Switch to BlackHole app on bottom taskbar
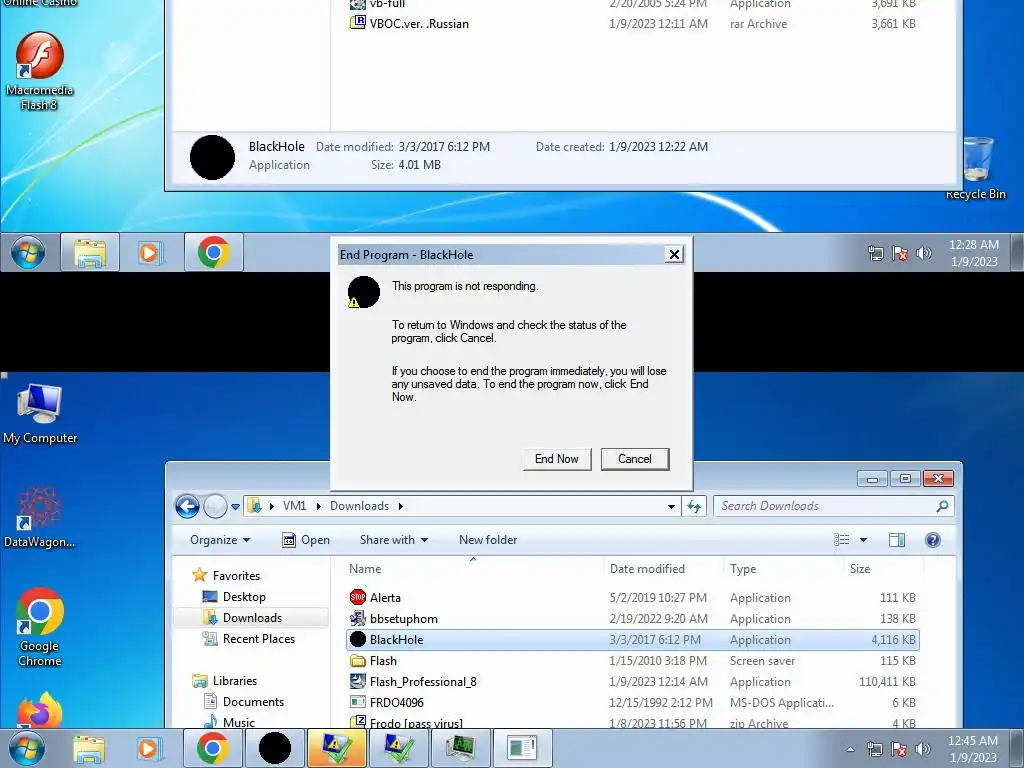 pyautogui.click(x=274, y=748)
